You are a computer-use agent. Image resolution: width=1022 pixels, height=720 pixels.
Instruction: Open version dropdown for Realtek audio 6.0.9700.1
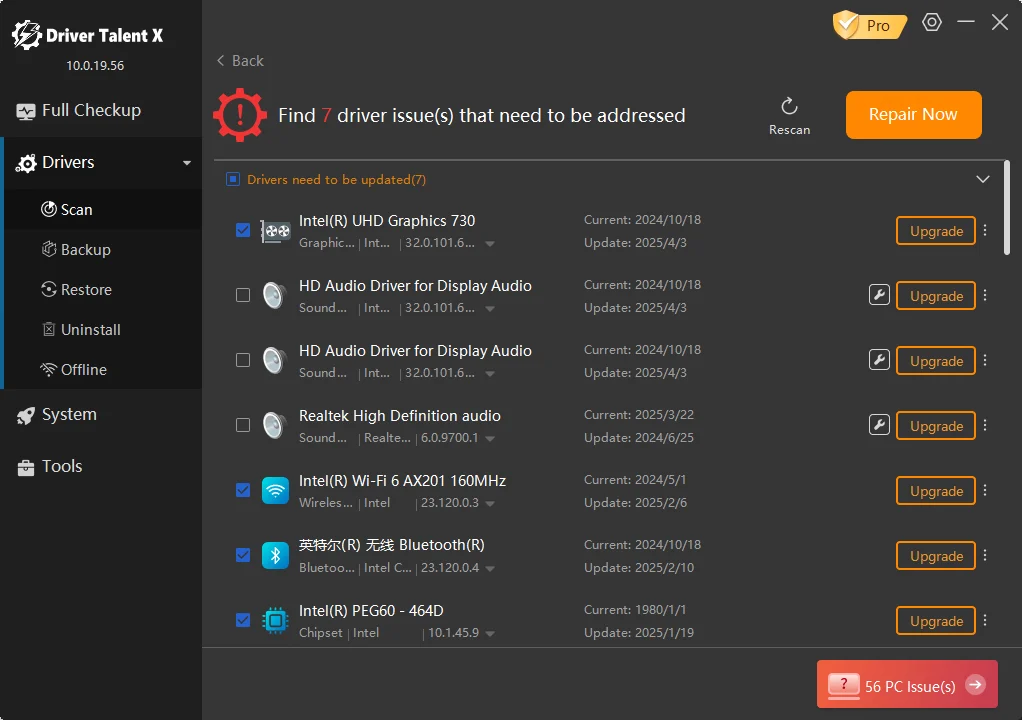(x=489, y=439)
